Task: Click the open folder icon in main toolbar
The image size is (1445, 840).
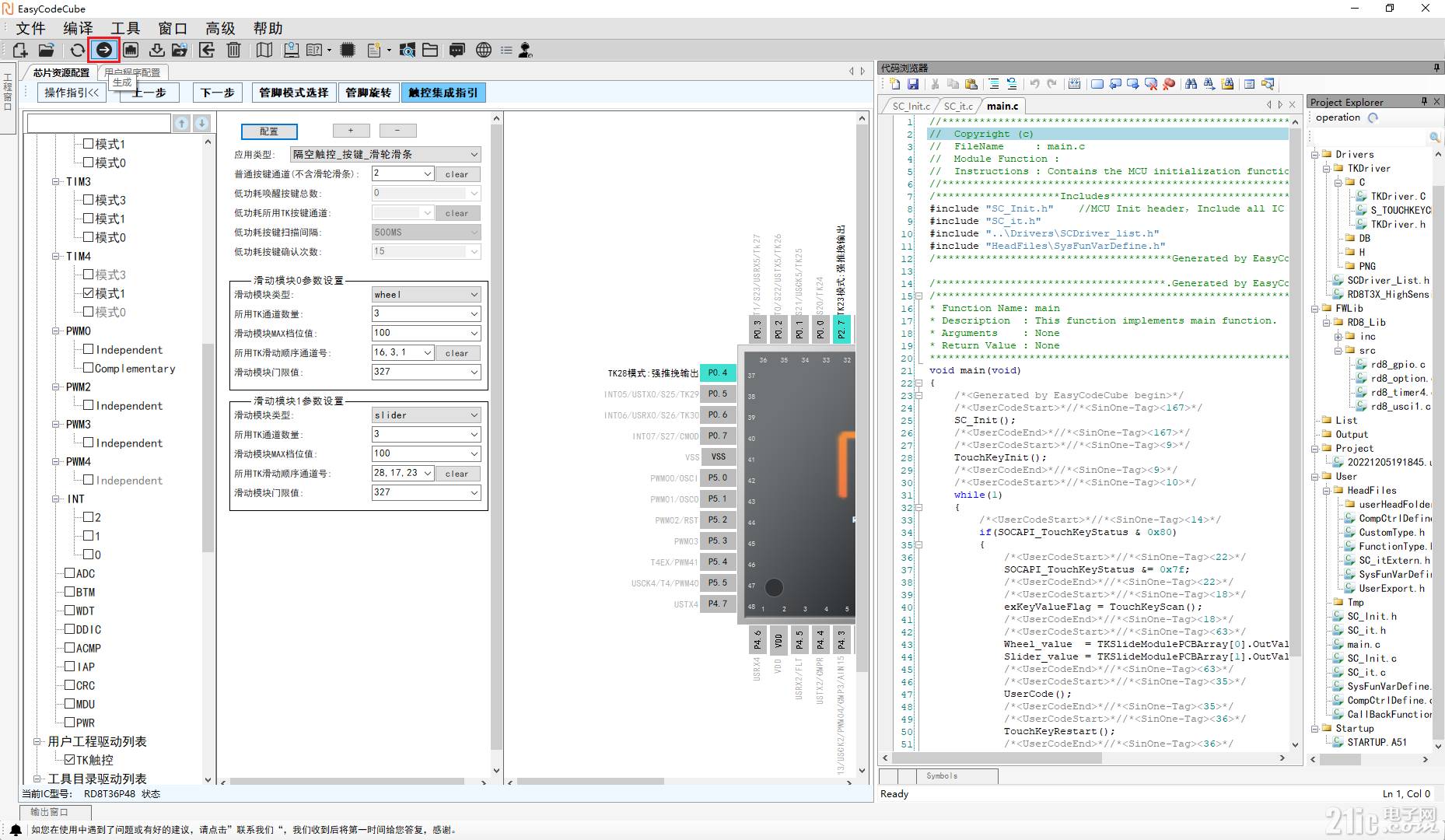Action: pyautogui.click(x=47, y=51)
